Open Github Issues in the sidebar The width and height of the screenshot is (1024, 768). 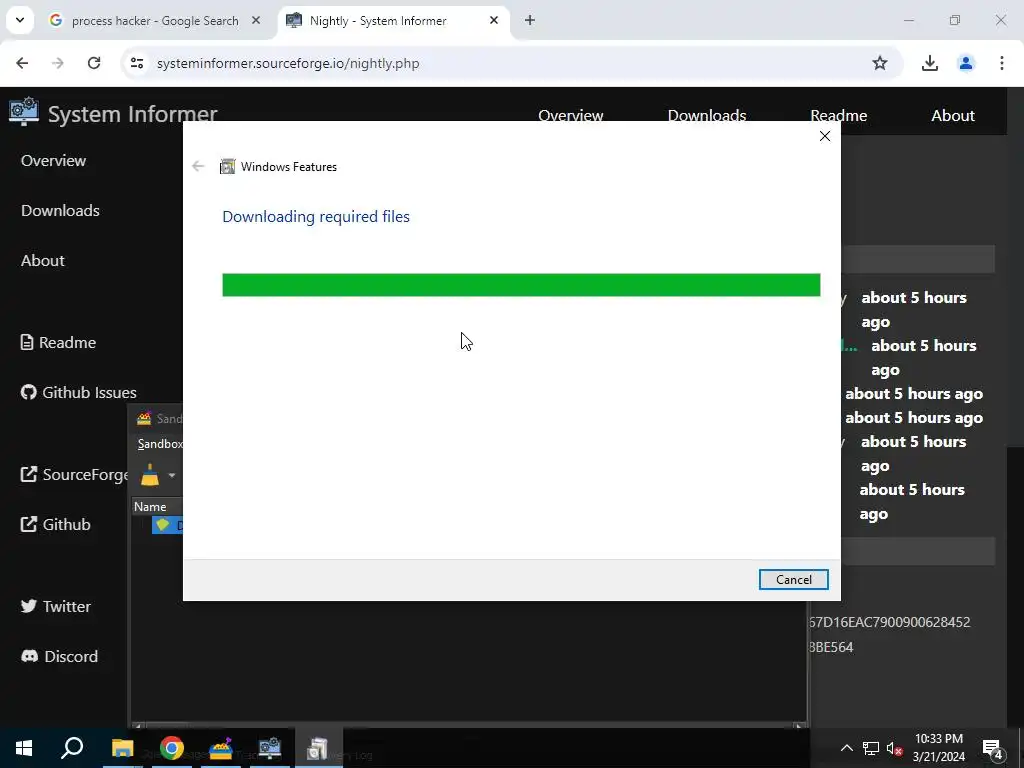(78, 392)
